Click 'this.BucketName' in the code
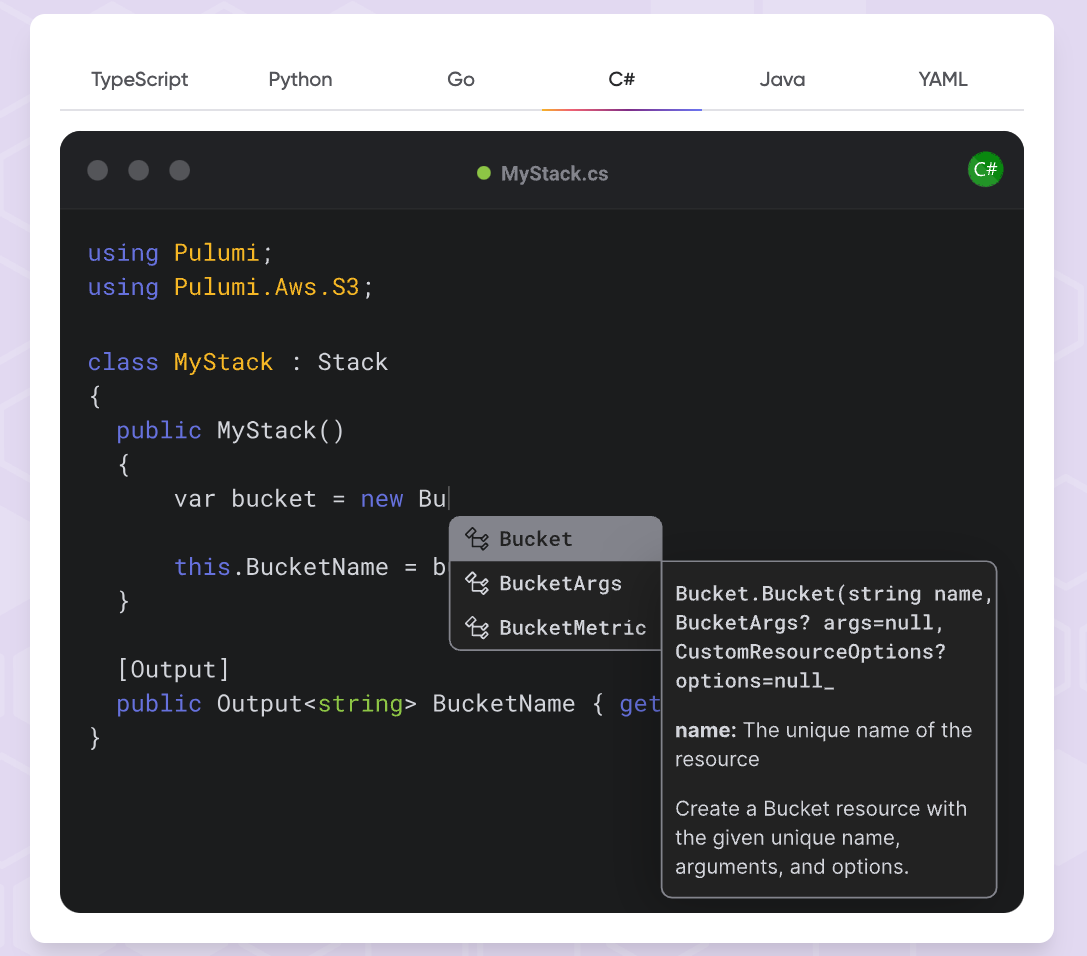This screenshot has height=956, width=1087. [281, 567]
